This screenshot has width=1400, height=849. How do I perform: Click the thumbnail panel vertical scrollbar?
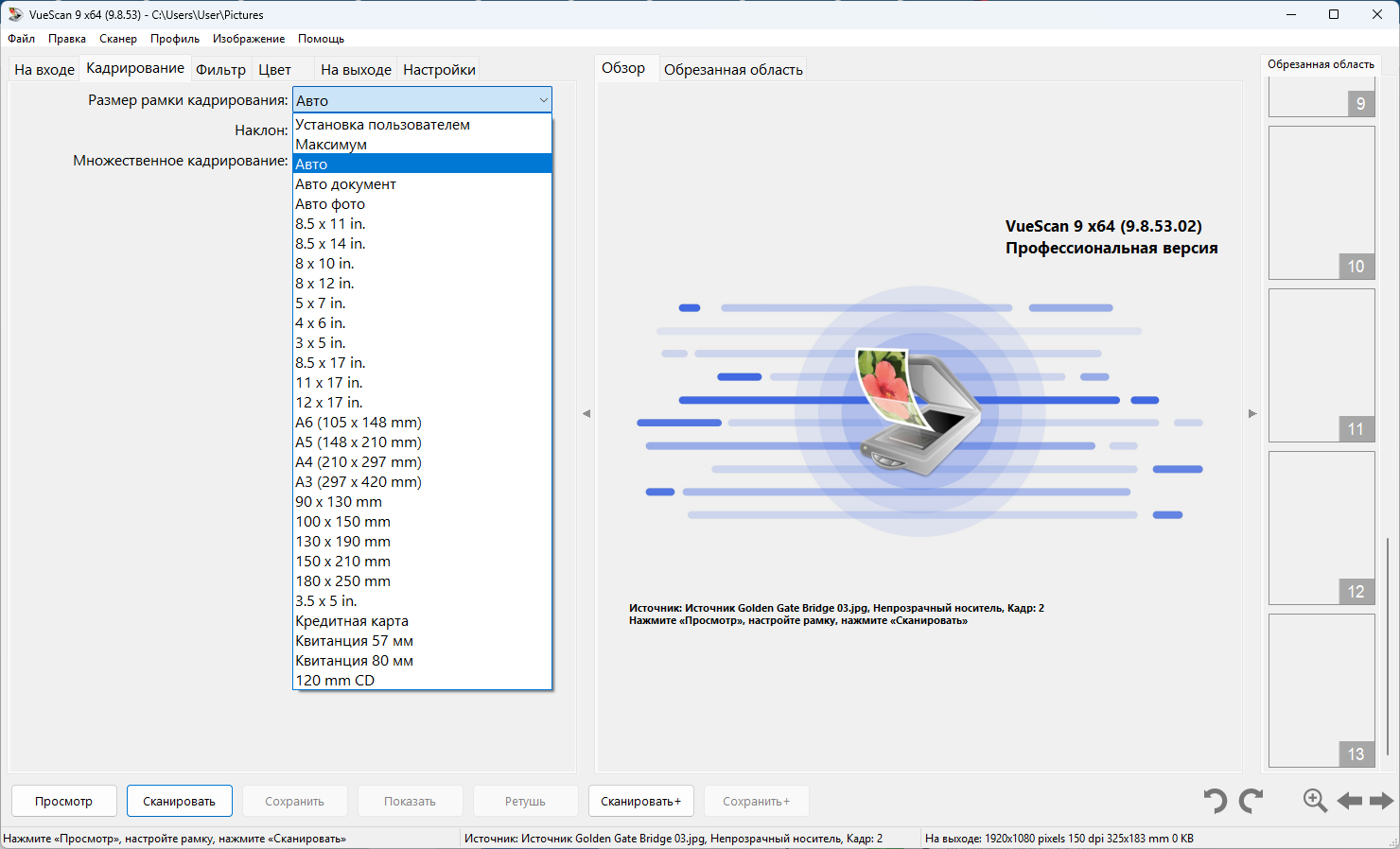(1387, 643)
